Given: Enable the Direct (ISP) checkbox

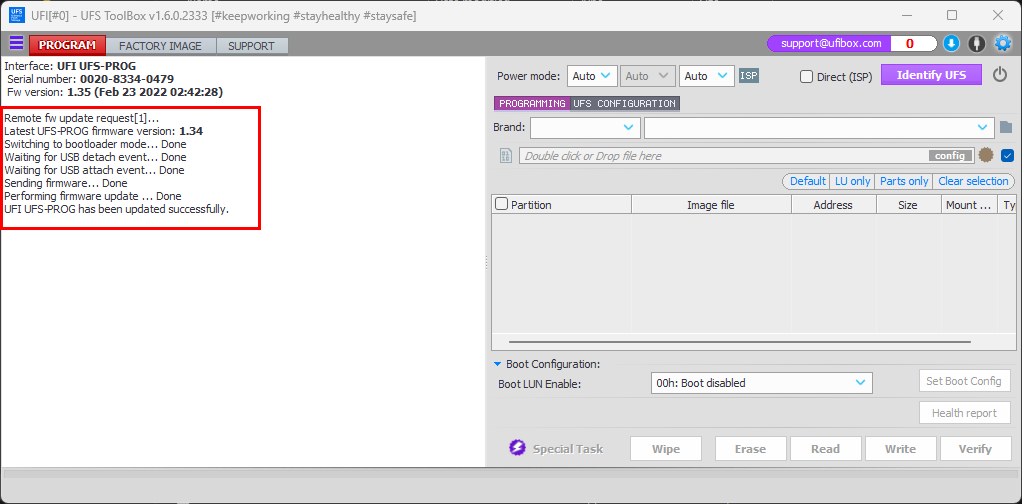Looking at the screenshot, I should point(806,76).
